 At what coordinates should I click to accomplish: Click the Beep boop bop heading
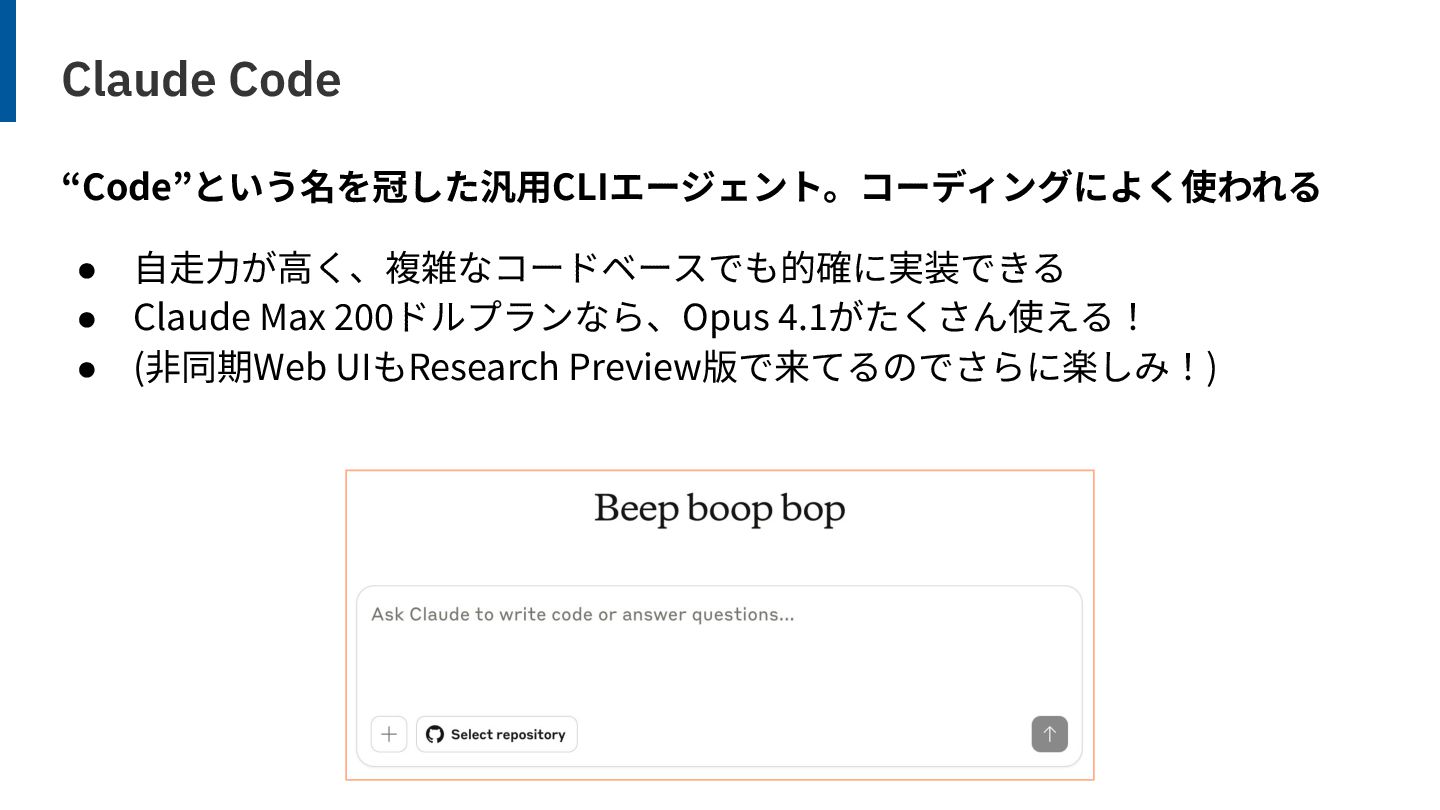[x=719, y=509]
